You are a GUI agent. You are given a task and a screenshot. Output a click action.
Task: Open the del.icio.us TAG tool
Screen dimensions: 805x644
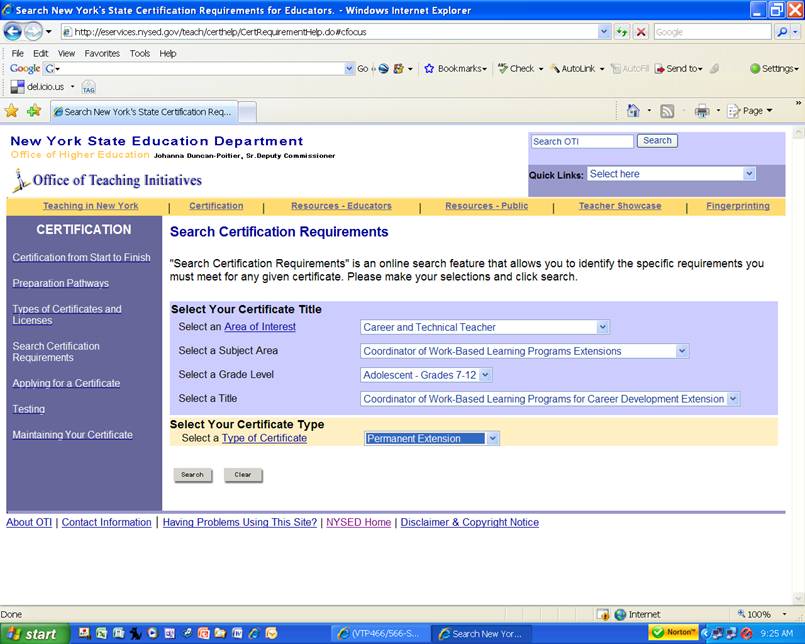point(90,88)
